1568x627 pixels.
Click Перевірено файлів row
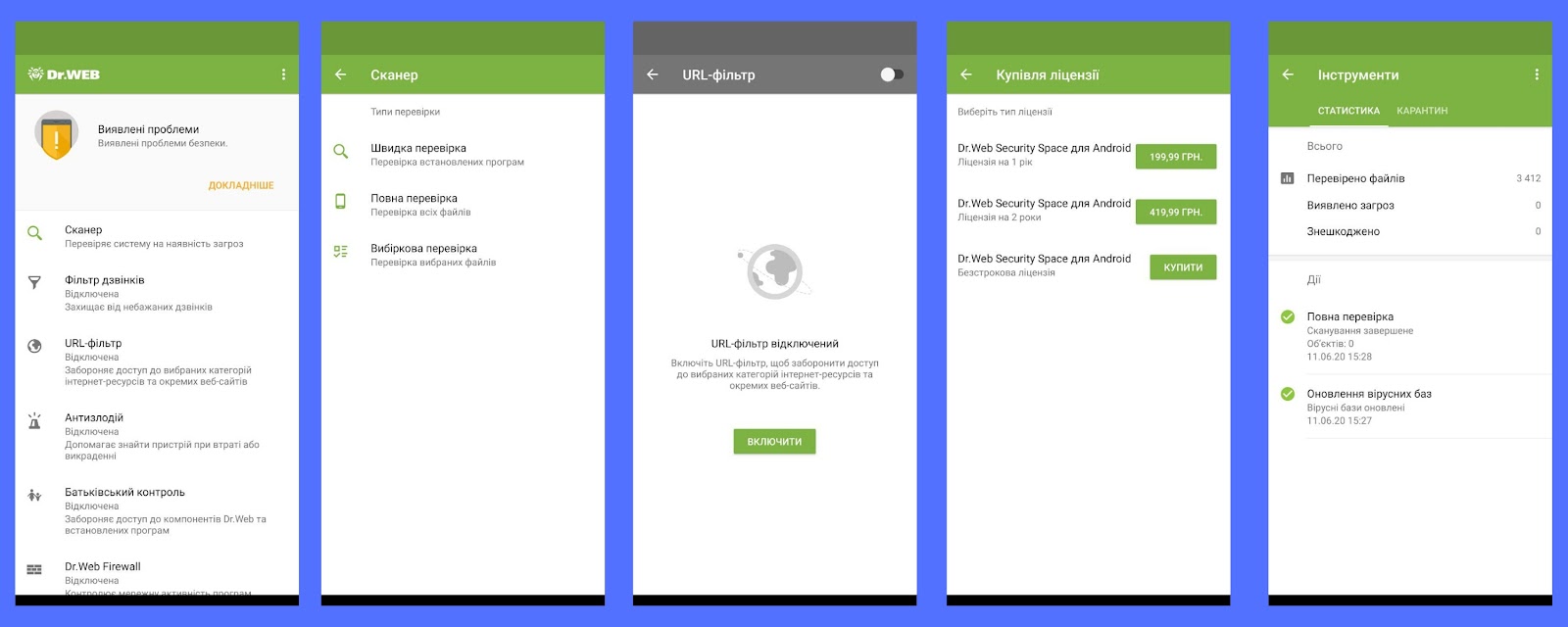(1410, 178)
